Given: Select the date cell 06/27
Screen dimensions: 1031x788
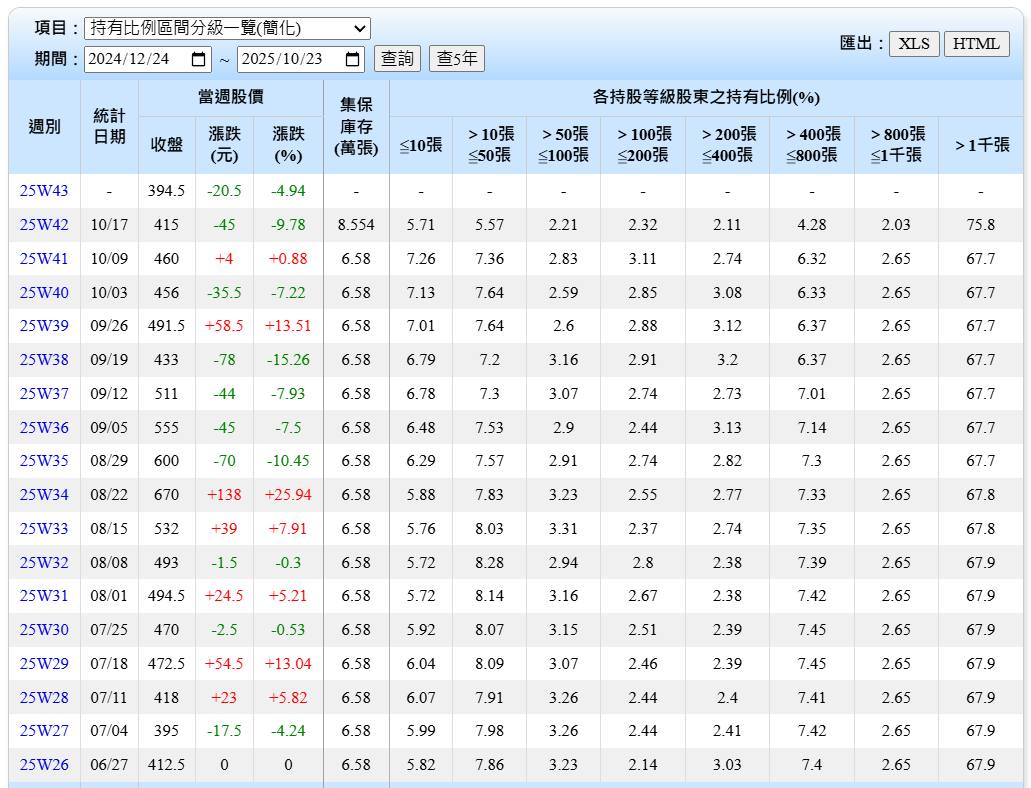Looking at the screenshot, I should pos(109,765).
